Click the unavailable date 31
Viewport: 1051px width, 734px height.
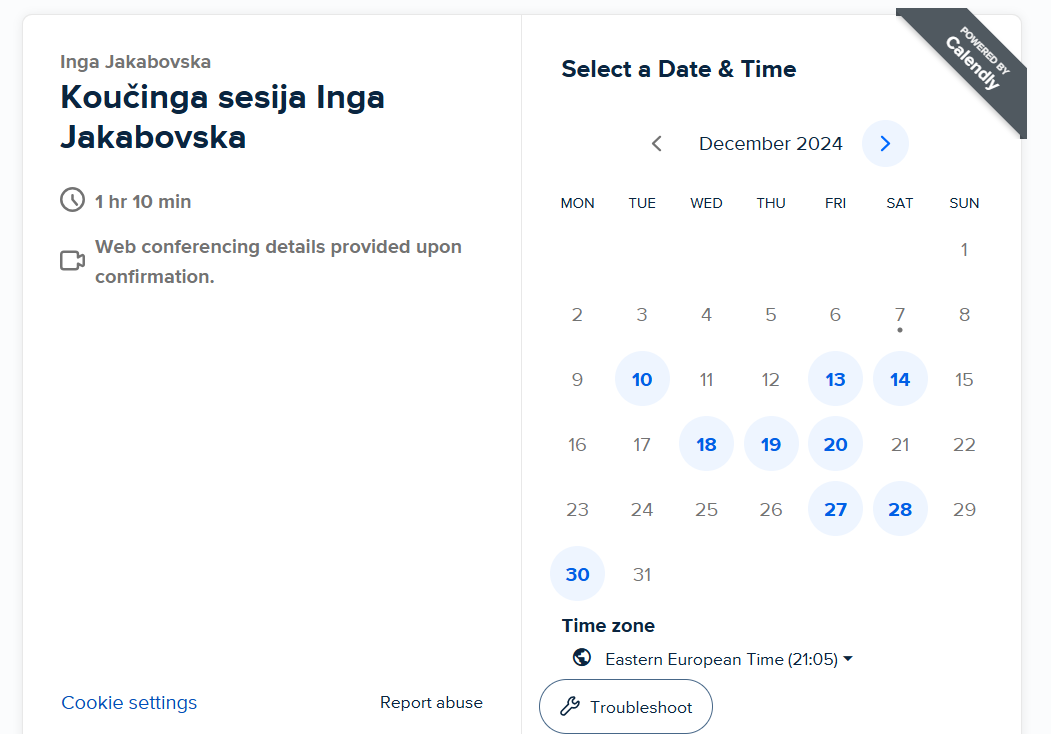pyautogui.click(x=642, y=574)
